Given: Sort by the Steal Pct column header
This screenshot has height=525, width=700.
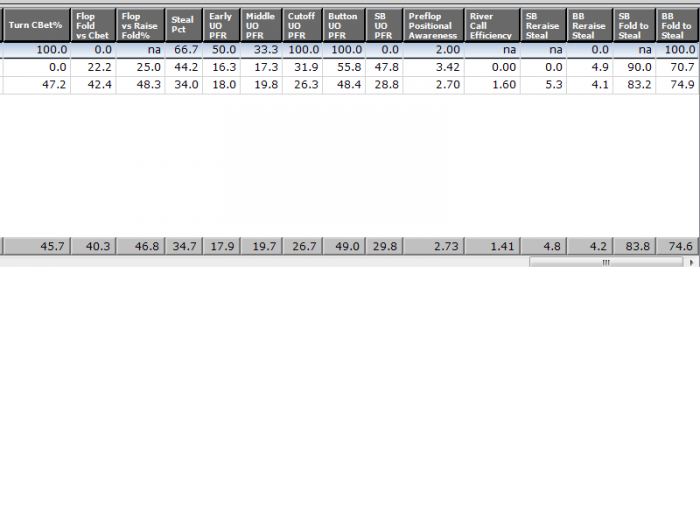Looking at the screenshot, I should [184, 25].
